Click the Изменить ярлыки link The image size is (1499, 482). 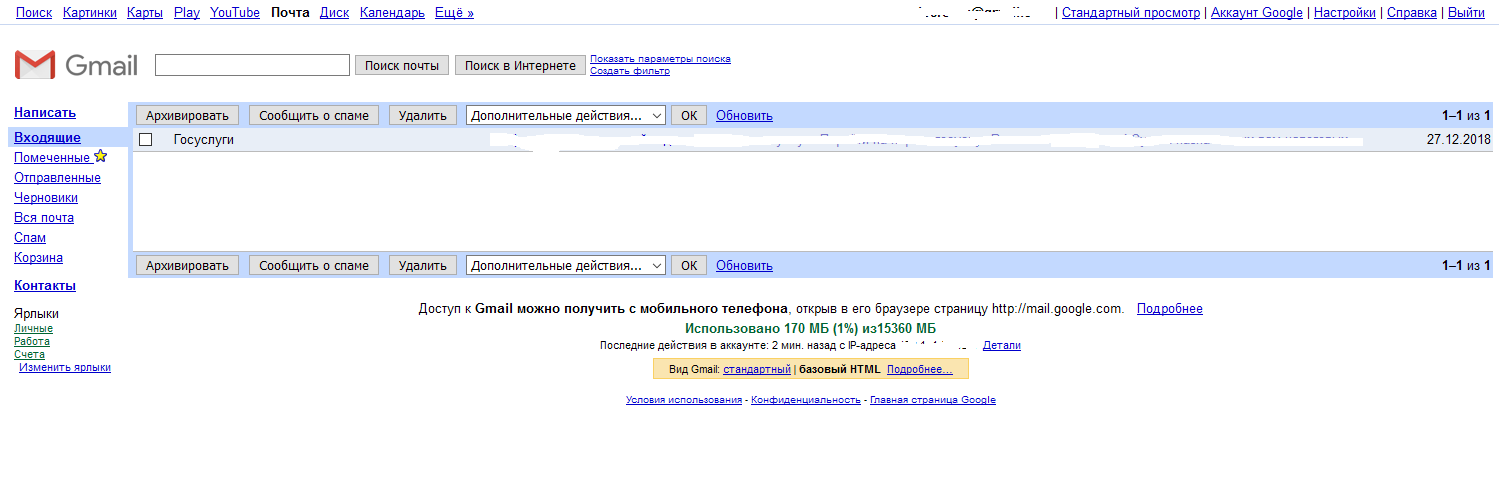point(65,367)
